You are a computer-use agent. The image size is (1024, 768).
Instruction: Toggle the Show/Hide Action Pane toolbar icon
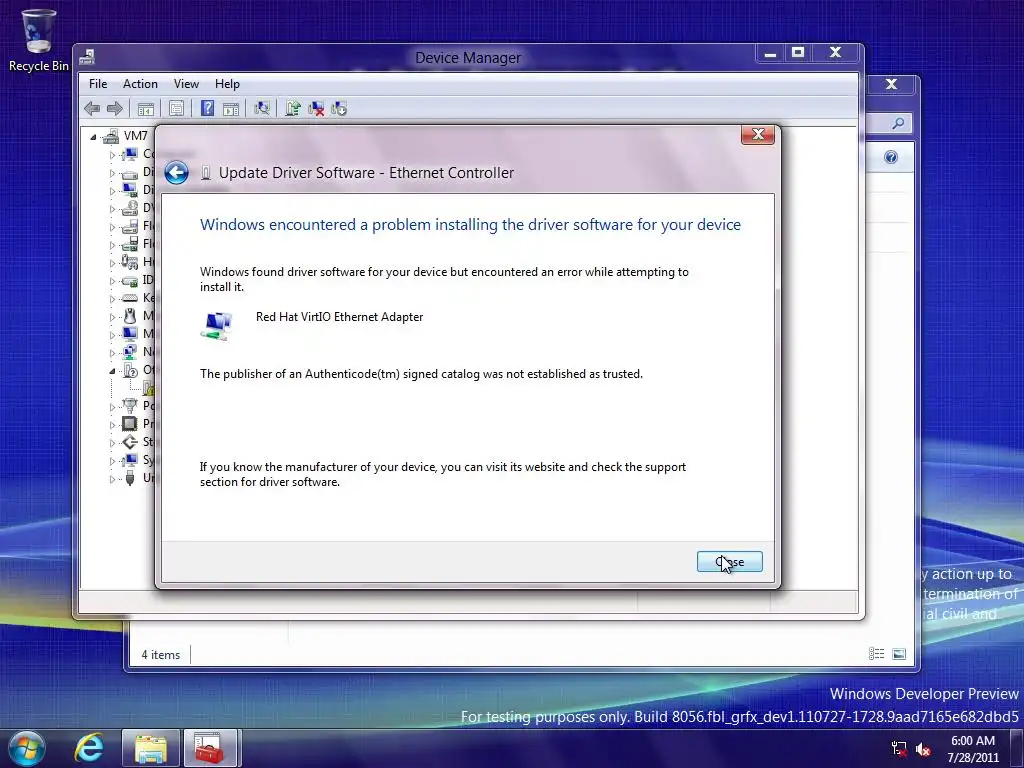231,108
